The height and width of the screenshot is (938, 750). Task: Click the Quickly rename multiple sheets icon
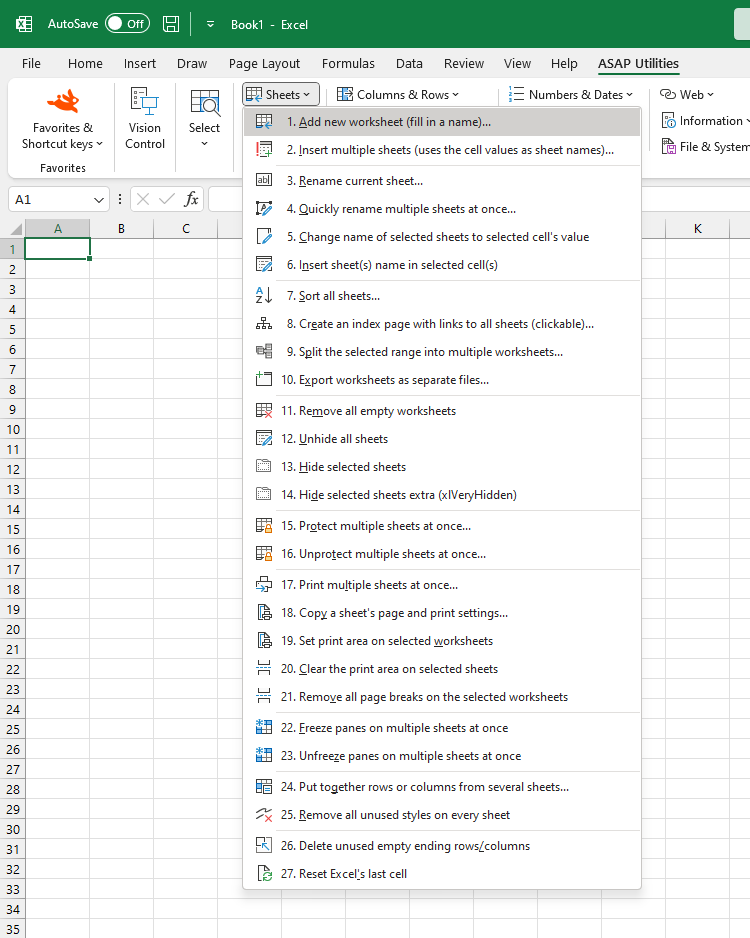[x=264, y=208]
